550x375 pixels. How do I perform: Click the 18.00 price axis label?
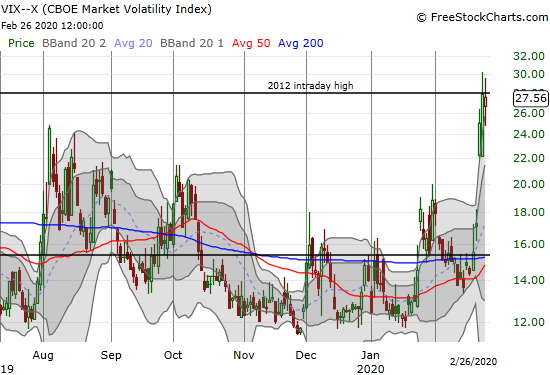[x=529, y=212]
